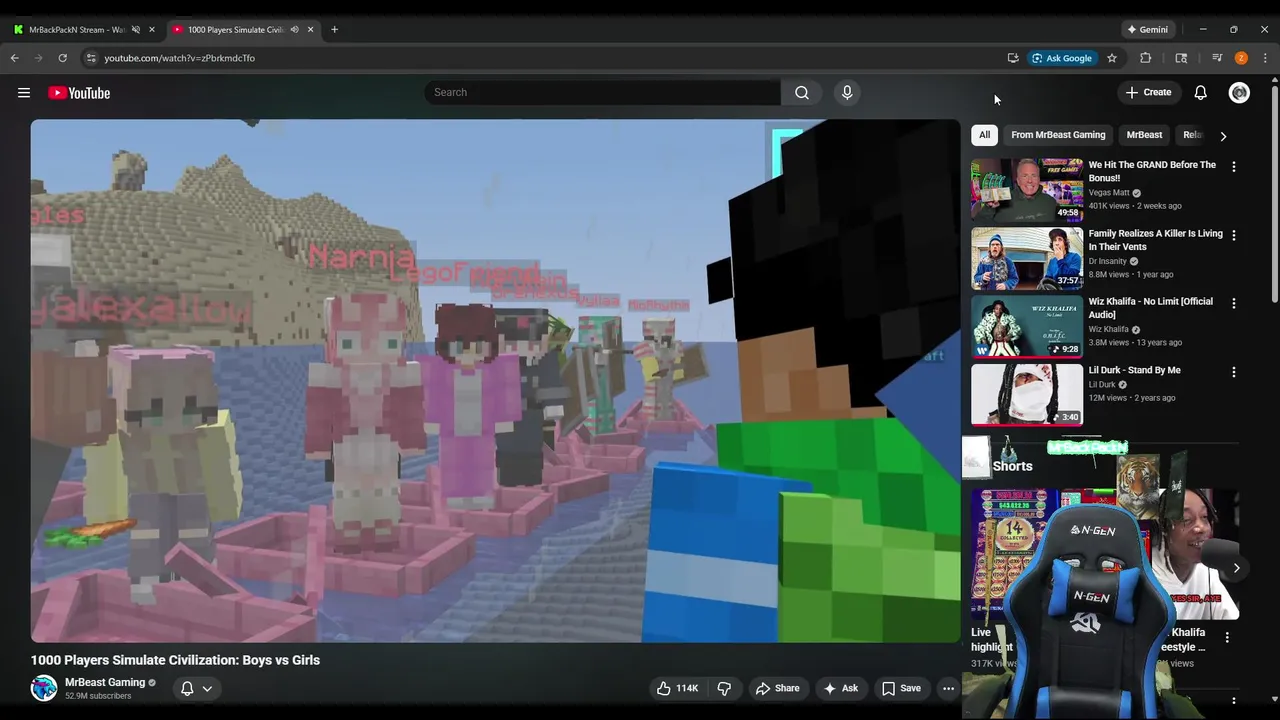Open Wiz Khalifa No Limit thumbnail
This screenshot has height=720, width=1280.
coord(1027,326)
